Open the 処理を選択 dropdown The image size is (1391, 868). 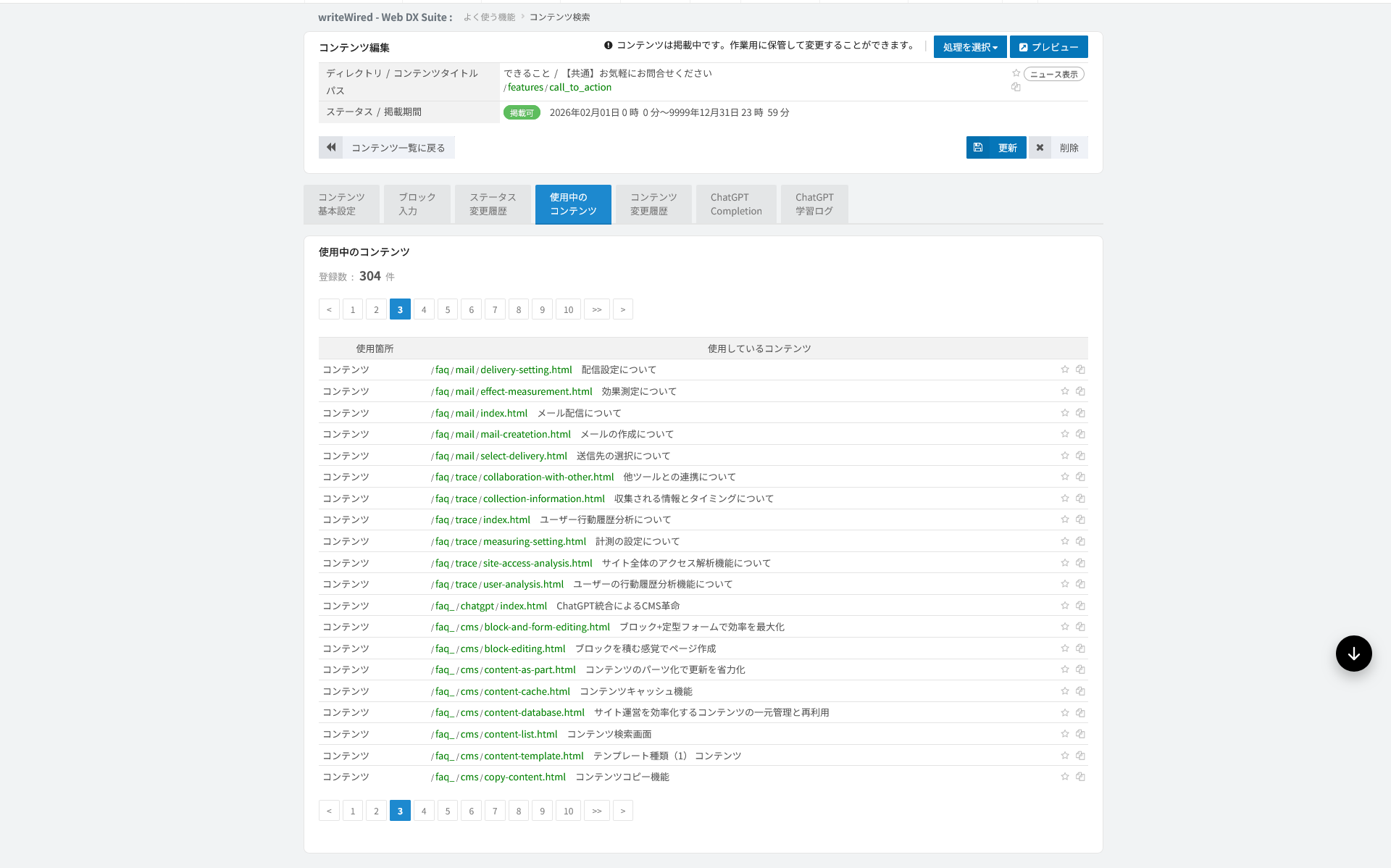click(970, 47)
